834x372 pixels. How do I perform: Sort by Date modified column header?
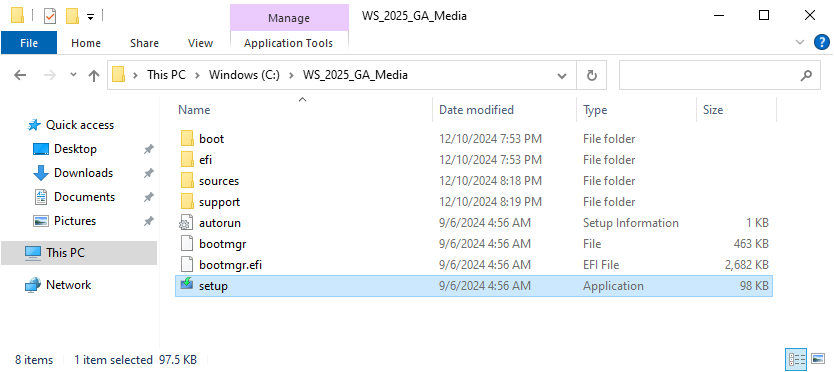point(476,110)
